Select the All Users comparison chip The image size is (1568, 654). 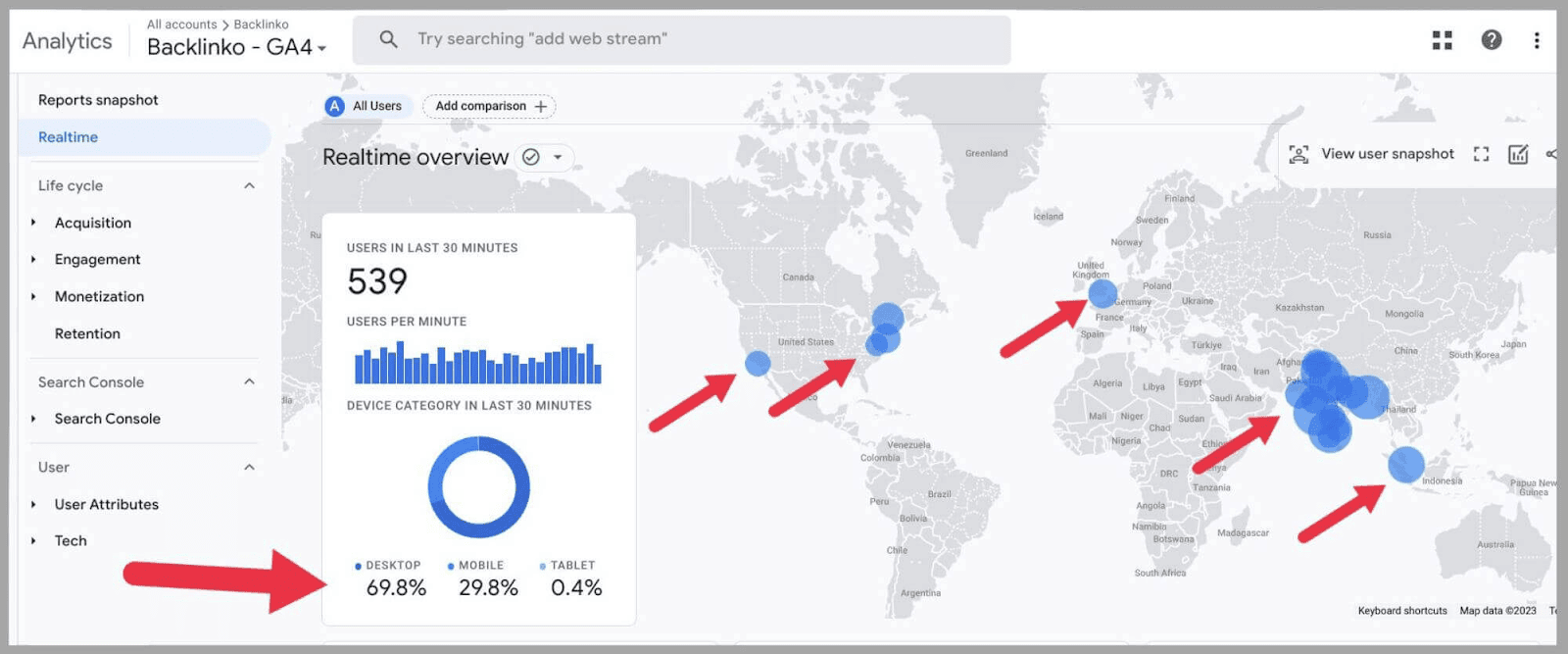click(x=366, y=105)
